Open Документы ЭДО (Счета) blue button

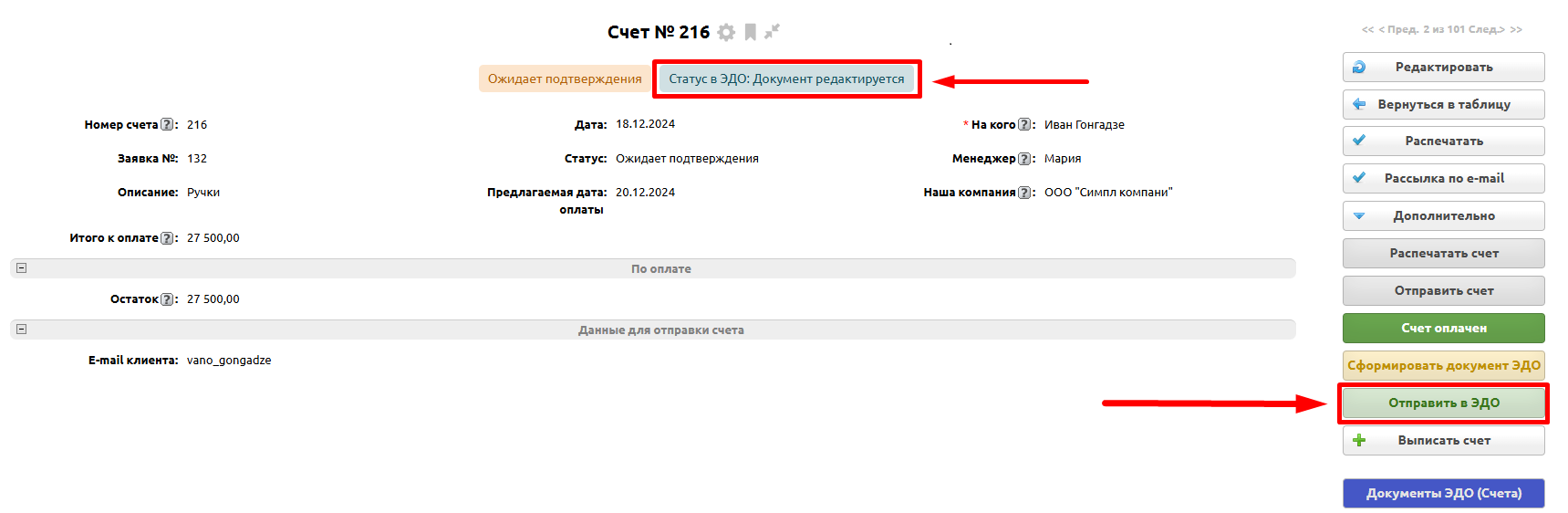1443,493
